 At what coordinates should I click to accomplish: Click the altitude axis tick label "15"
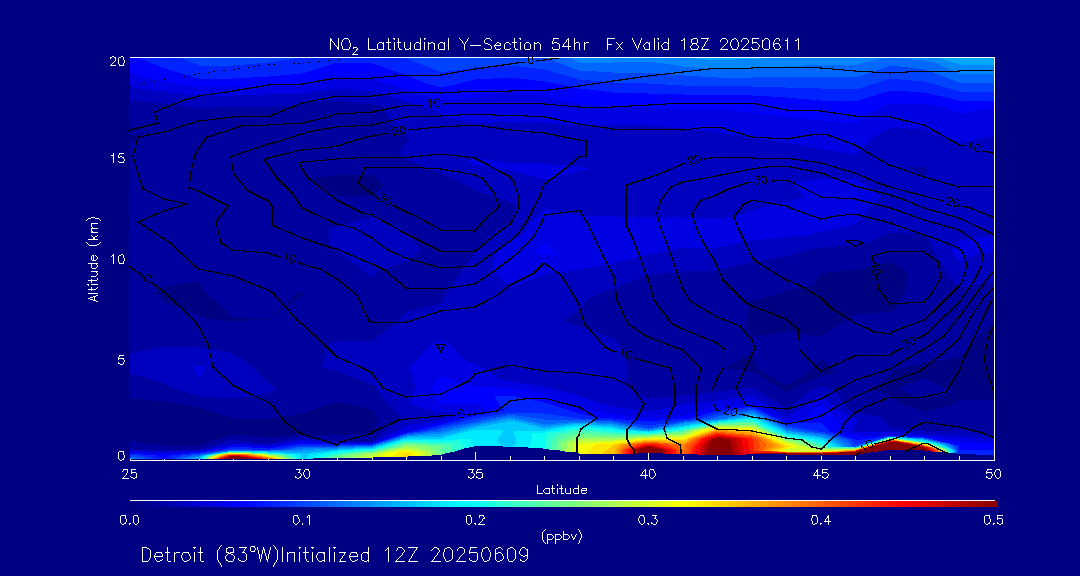click(118, 158)
